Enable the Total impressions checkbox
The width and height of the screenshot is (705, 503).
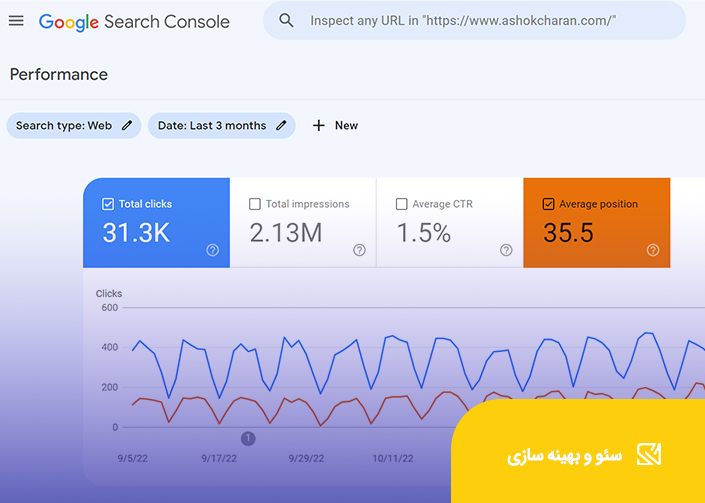pyautogui.click(x=254, y=204)
